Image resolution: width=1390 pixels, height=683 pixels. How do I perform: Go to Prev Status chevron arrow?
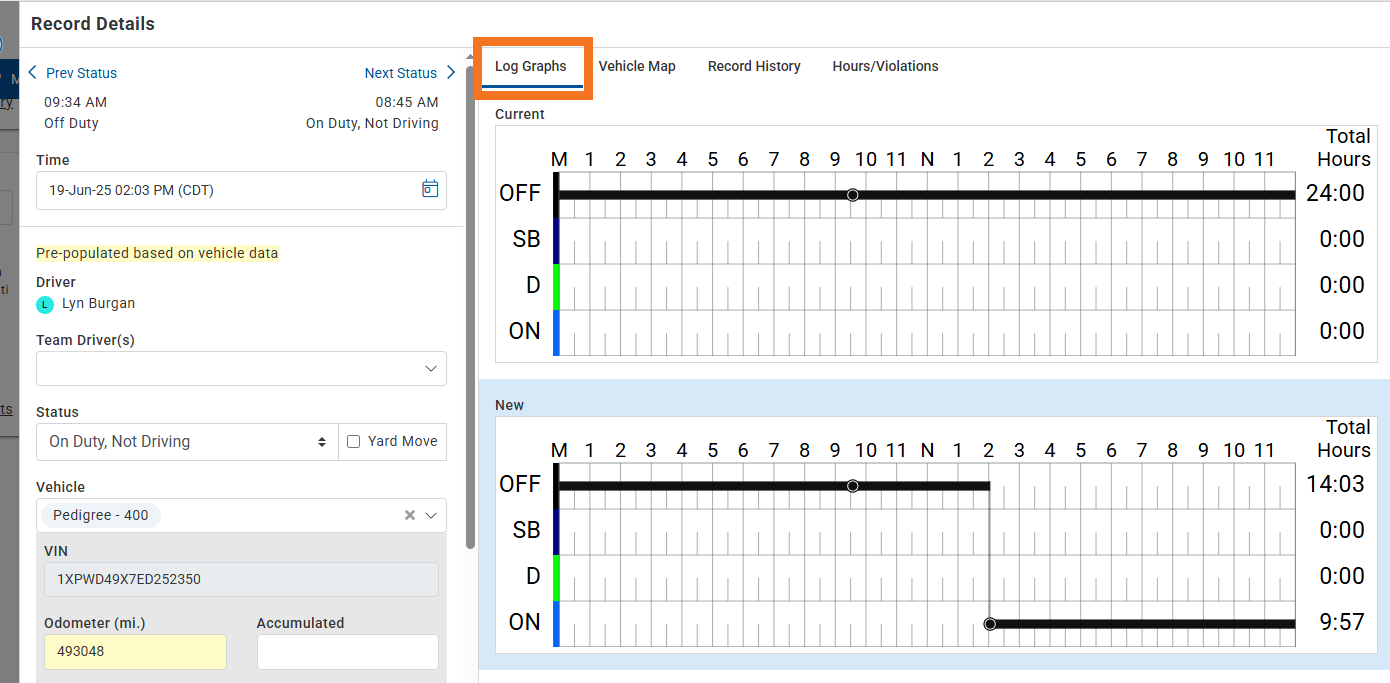click(x=33, y=72)
